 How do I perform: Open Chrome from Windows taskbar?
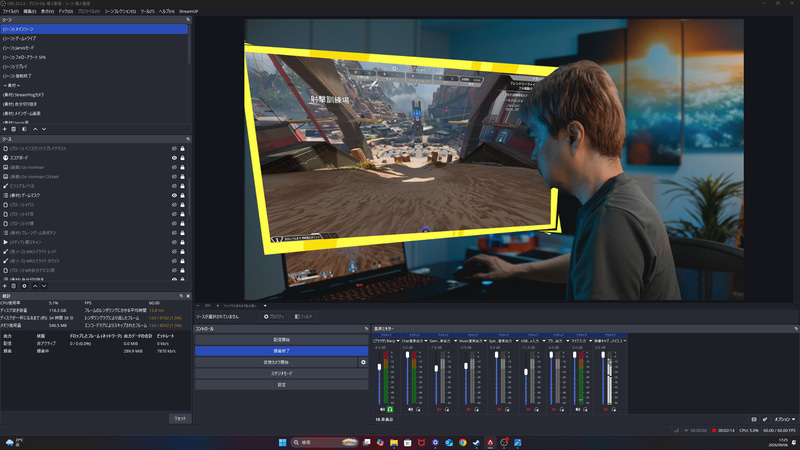[x=462, y=442]
